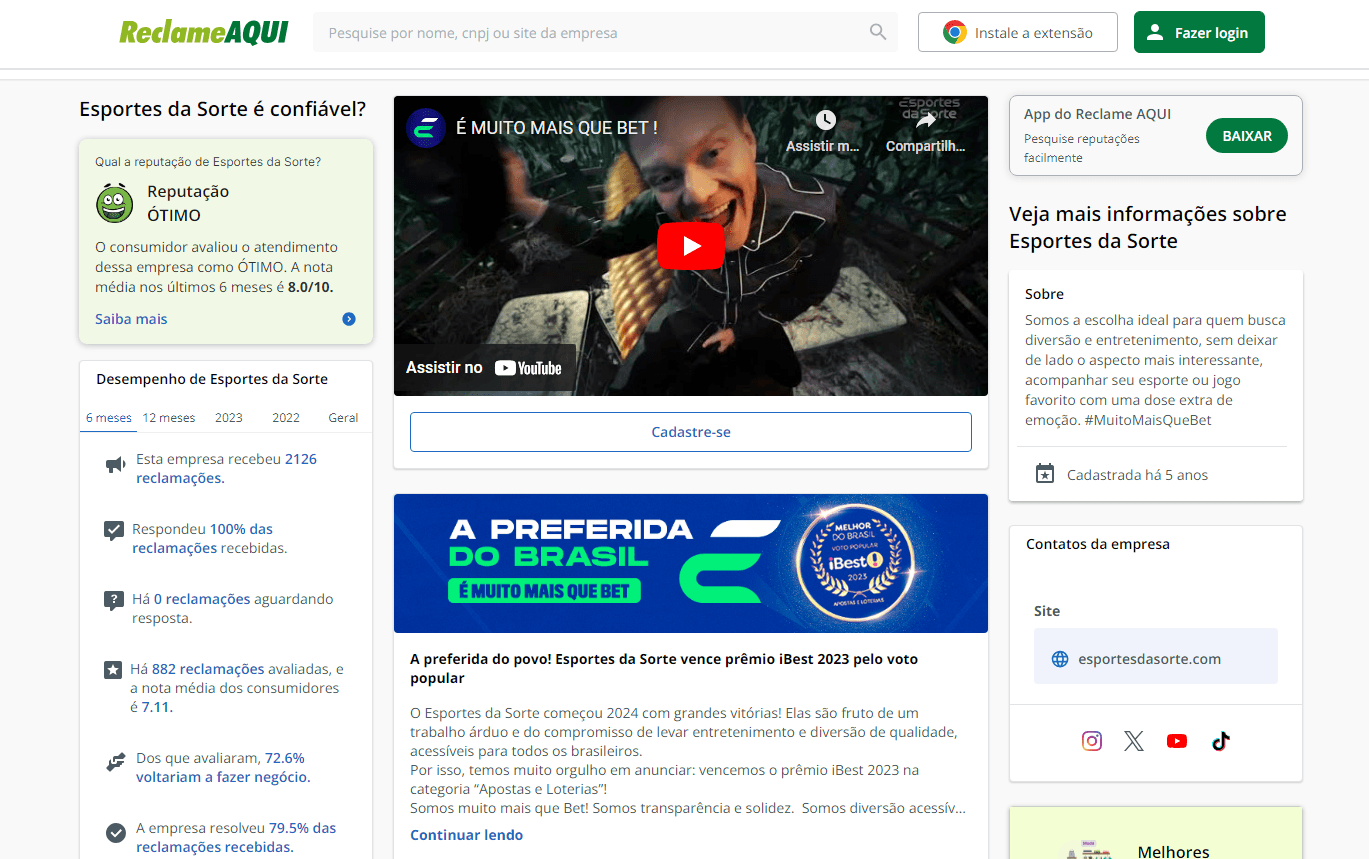
Task: Click the blue arrow icon beside Saiba mais
Action: click(349, 319)
